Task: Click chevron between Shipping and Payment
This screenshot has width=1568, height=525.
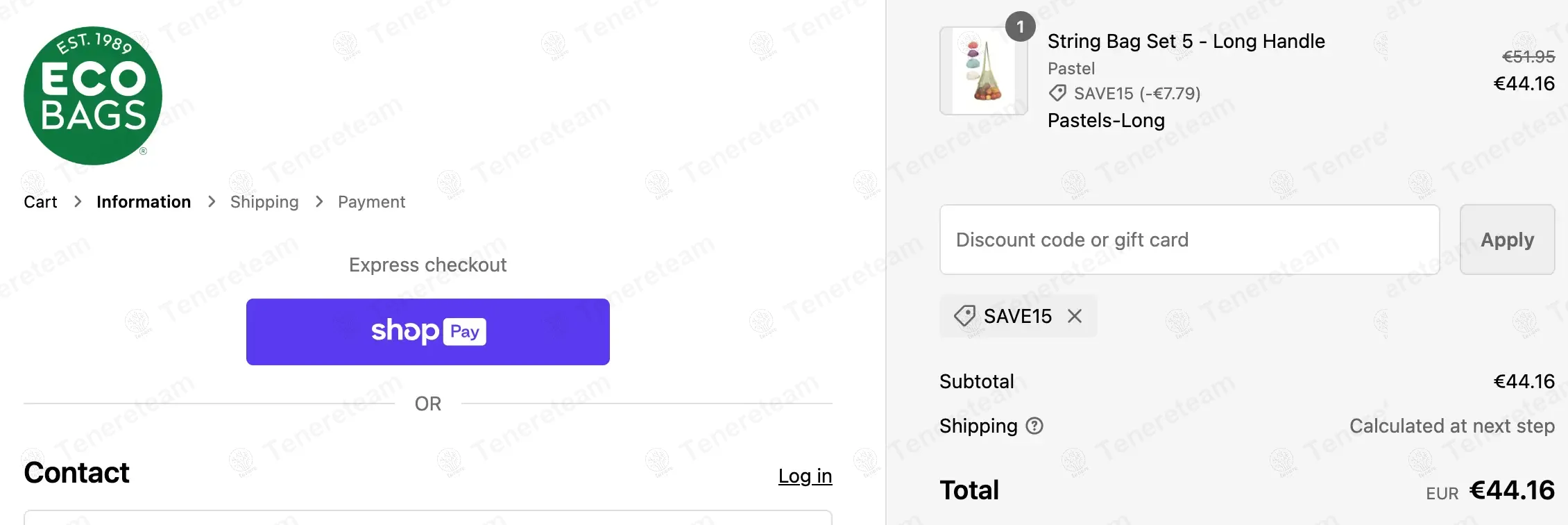Action: (x=319, y=202)
